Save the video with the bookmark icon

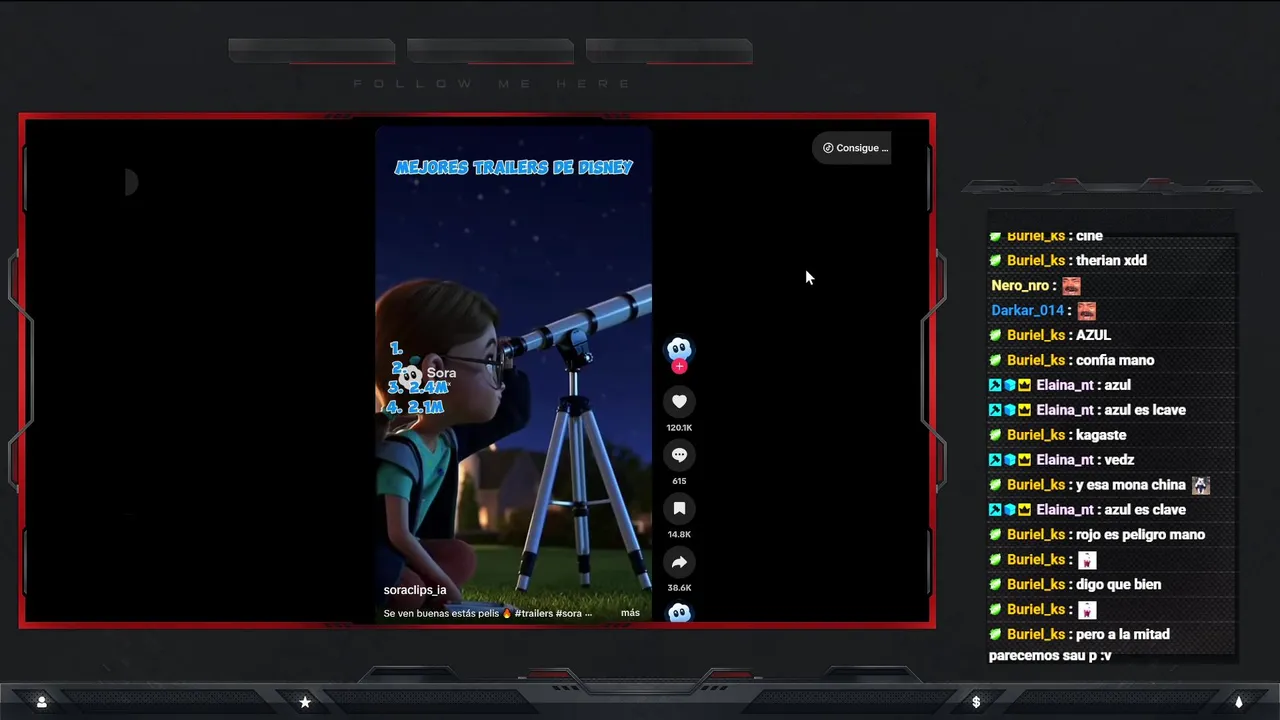pos(679,508)
